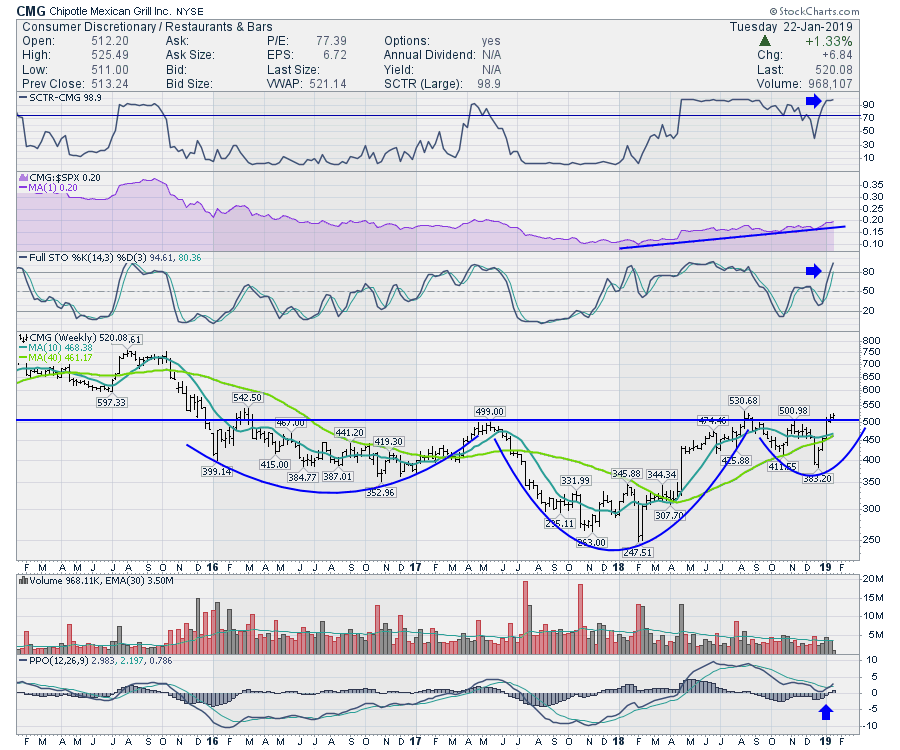This screenshot has width=900, height=750.
Task: Select the Open value 512.20
Action: click(x=110, y=41)
